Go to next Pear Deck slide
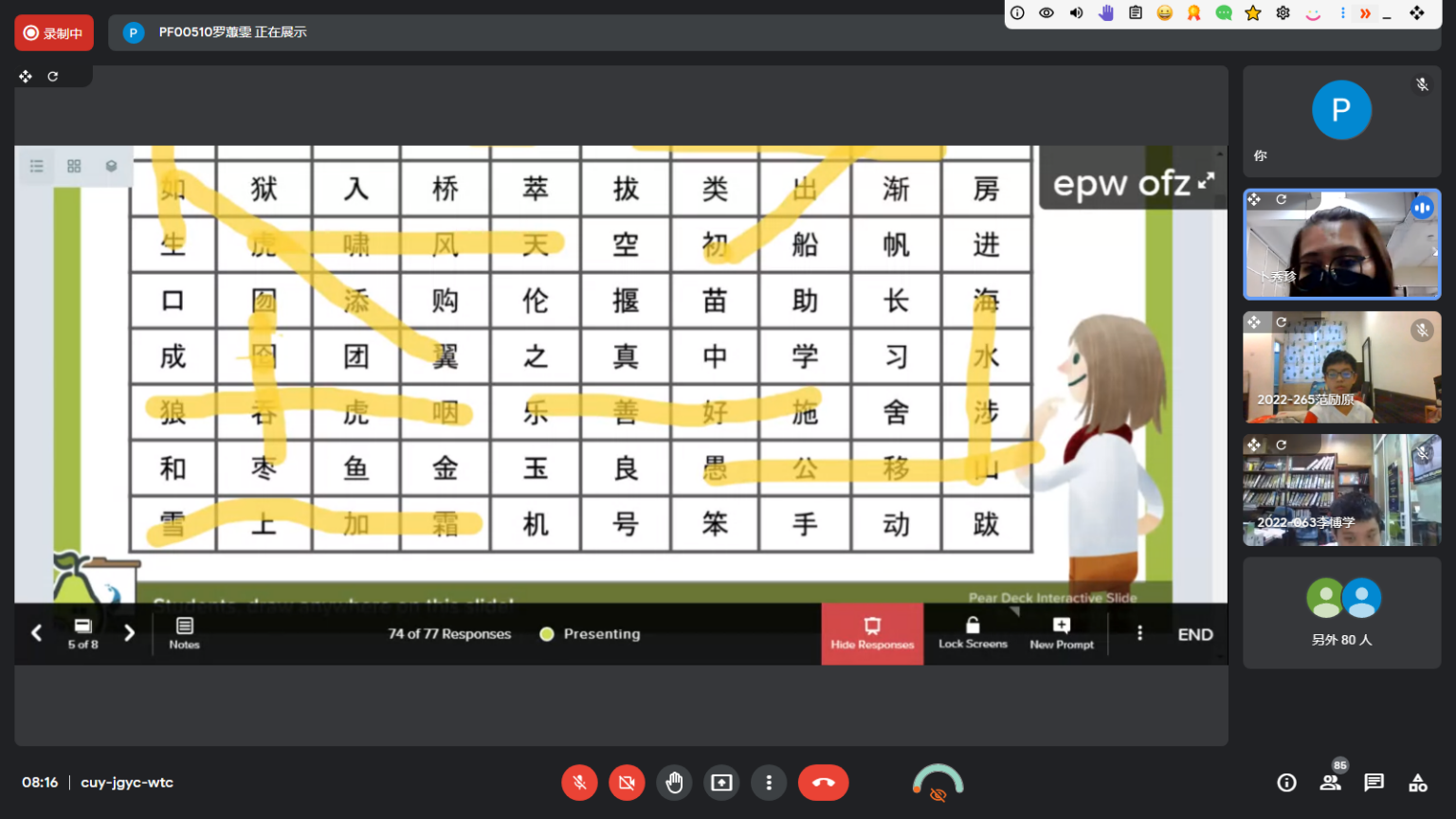Screen dimensions: 1456x819 129,632
